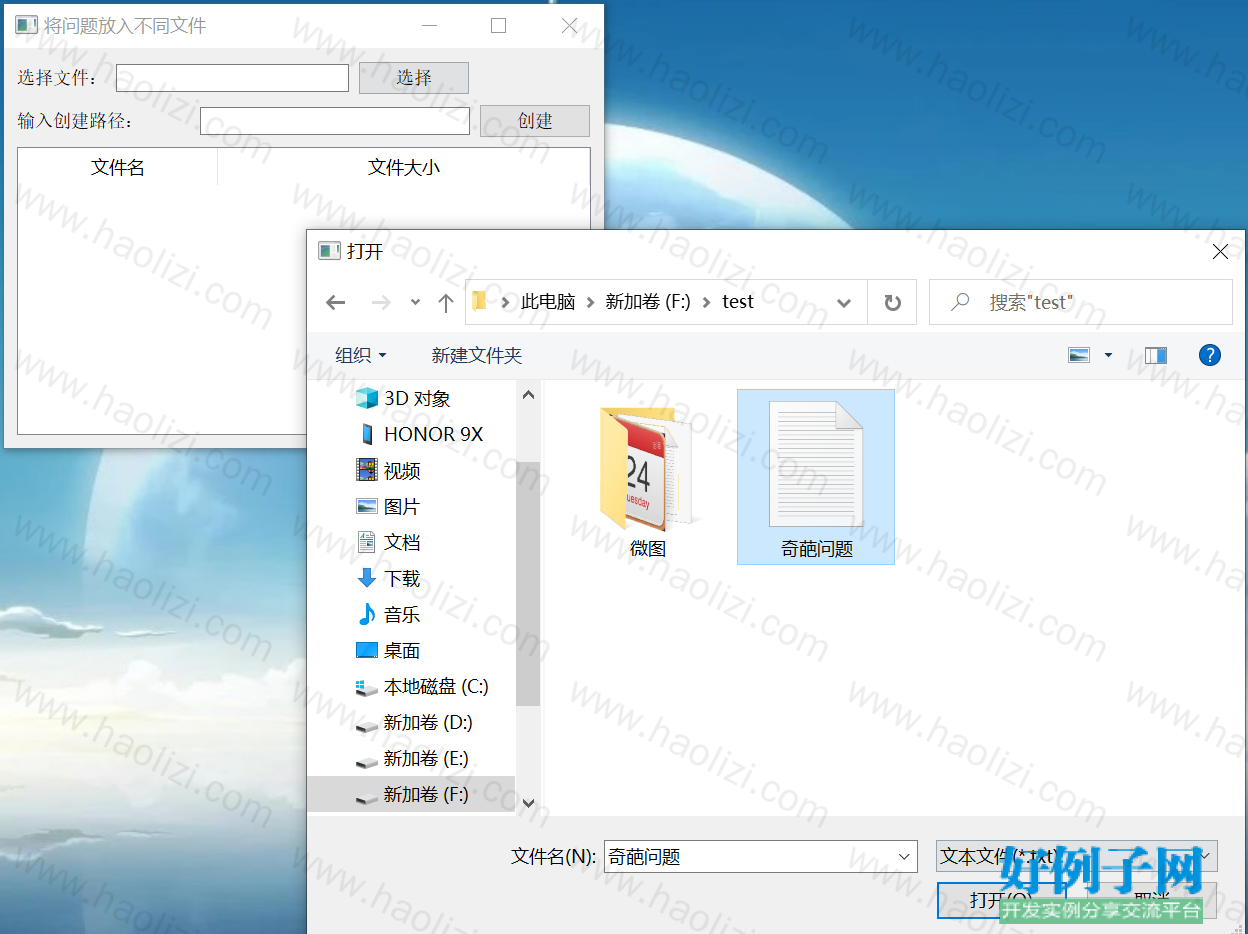Click the 音乐 note icon

(x=367, y=614)
